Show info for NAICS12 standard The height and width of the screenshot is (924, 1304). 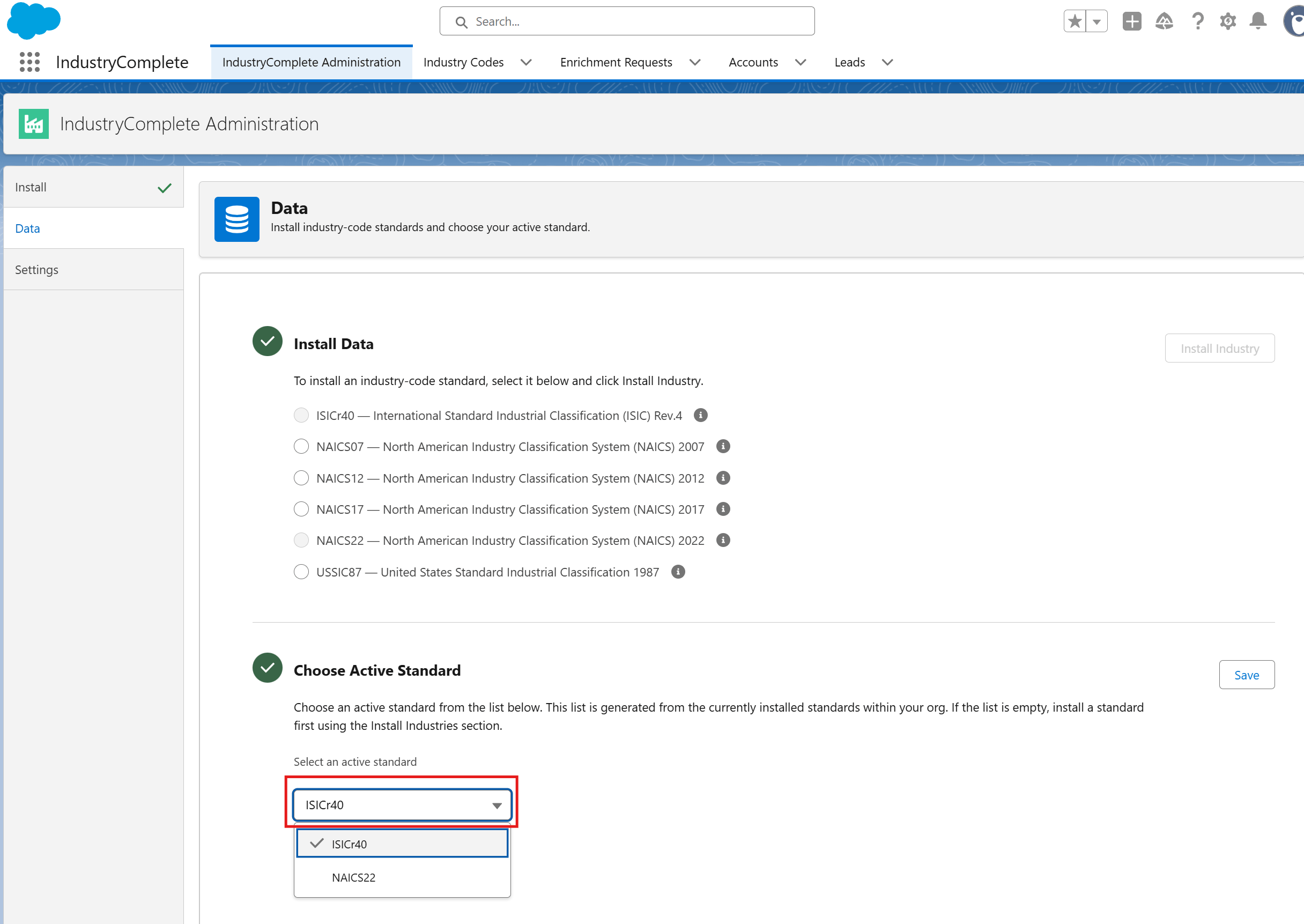click(x=723, y=478)
